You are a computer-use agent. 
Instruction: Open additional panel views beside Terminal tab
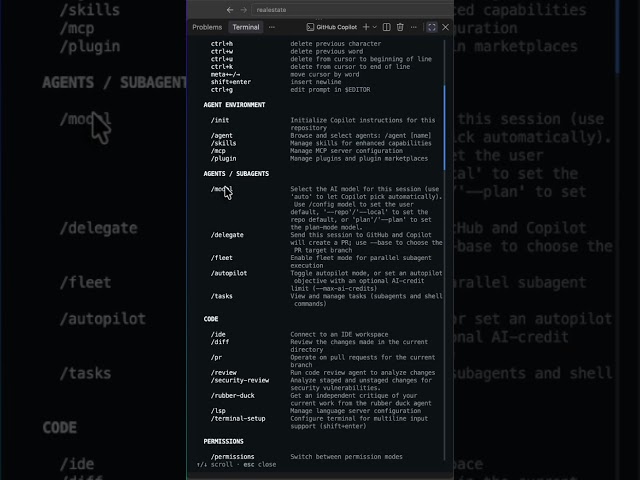pos(272,27)
